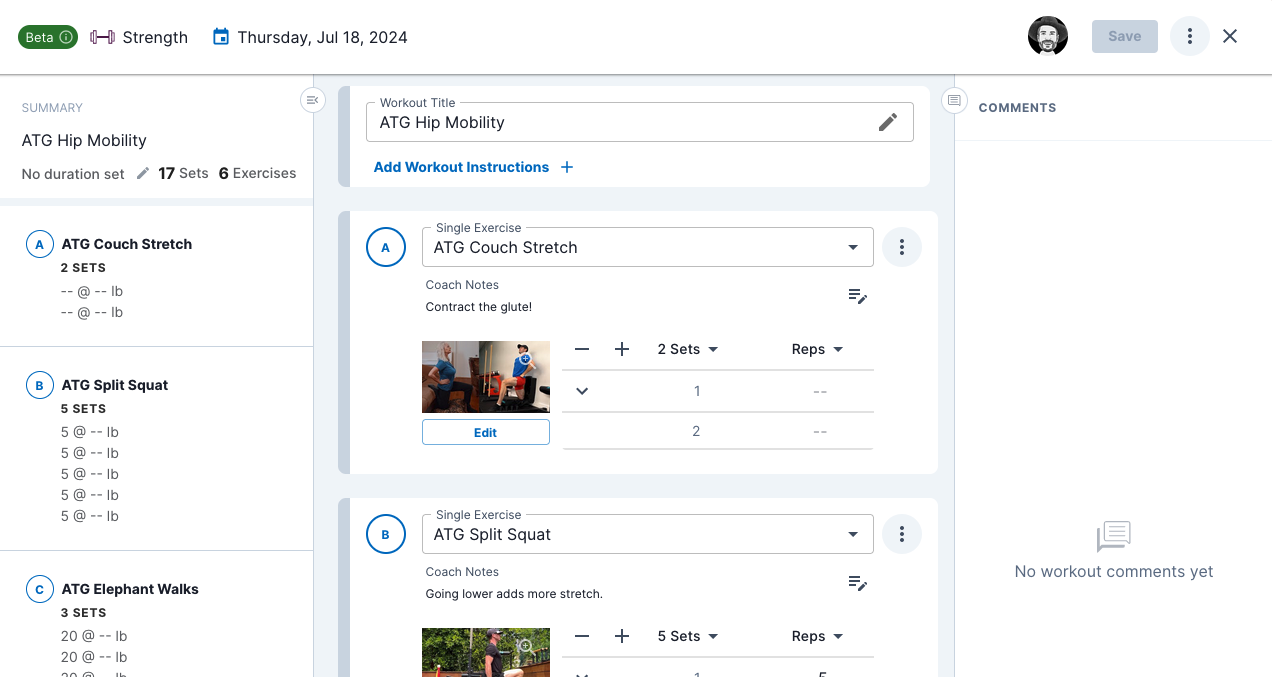Select ATG Elephant Walks in the summary
The width and height of the screenshot is (1272, 677).
tap(130, 589)
